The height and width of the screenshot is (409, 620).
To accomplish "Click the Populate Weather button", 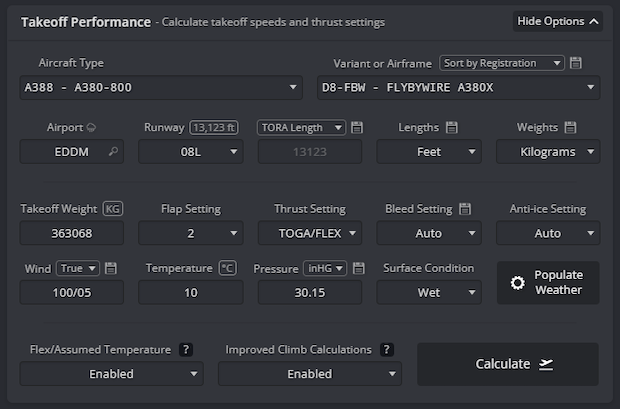I will pos(548,283).
